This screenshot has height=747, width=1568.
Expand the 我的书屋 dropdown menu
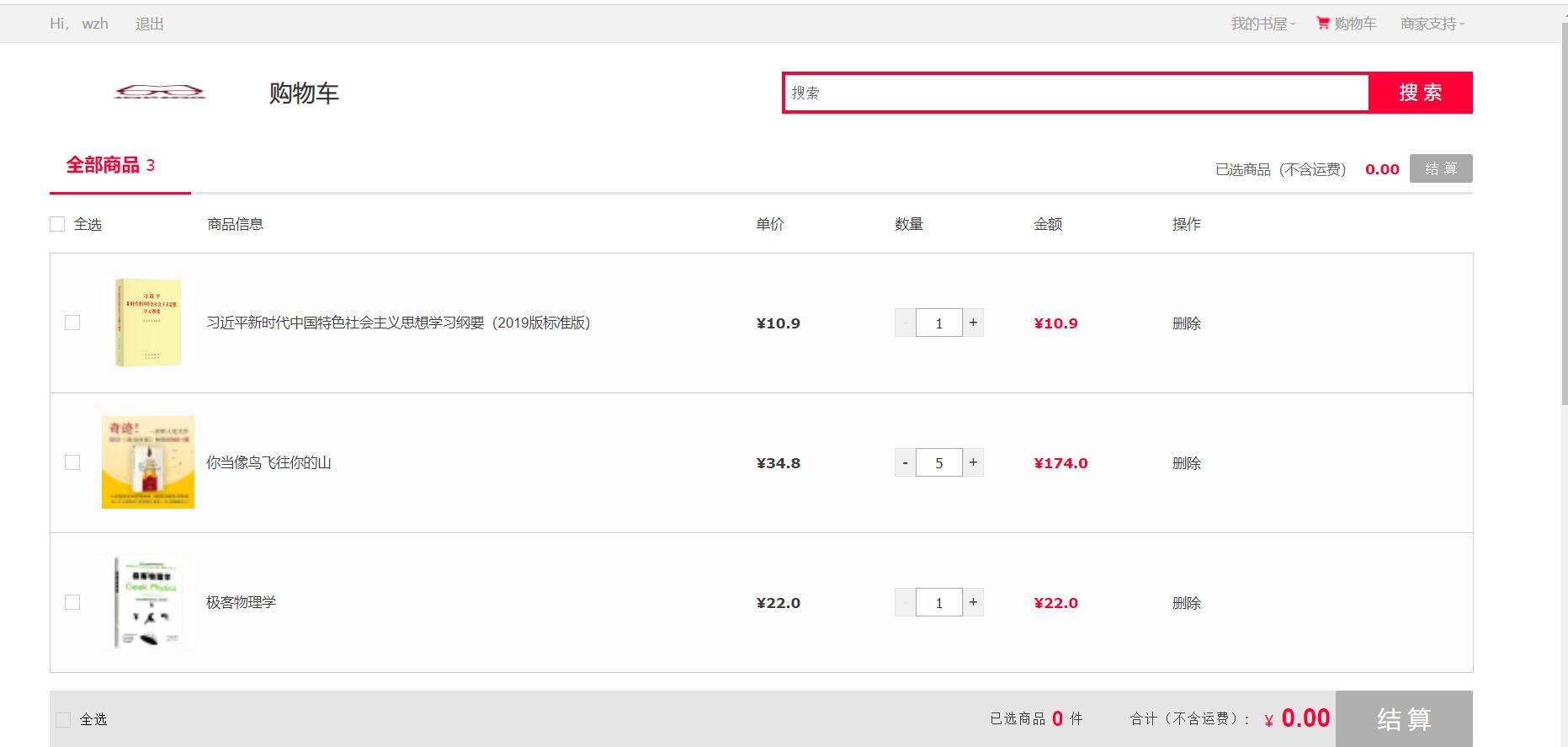click(1263, 24)
